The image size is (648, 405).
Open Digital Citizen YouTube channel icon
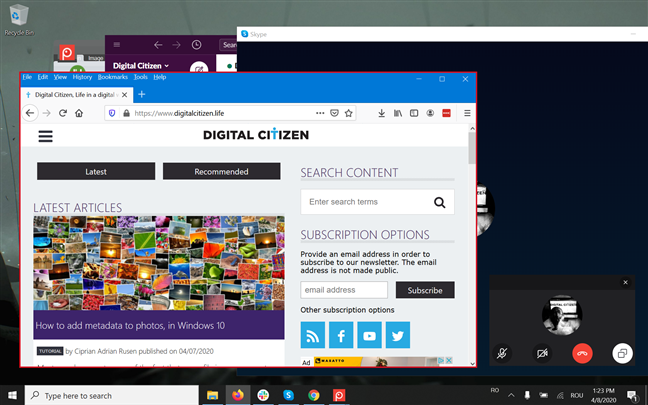coord(369,335)
